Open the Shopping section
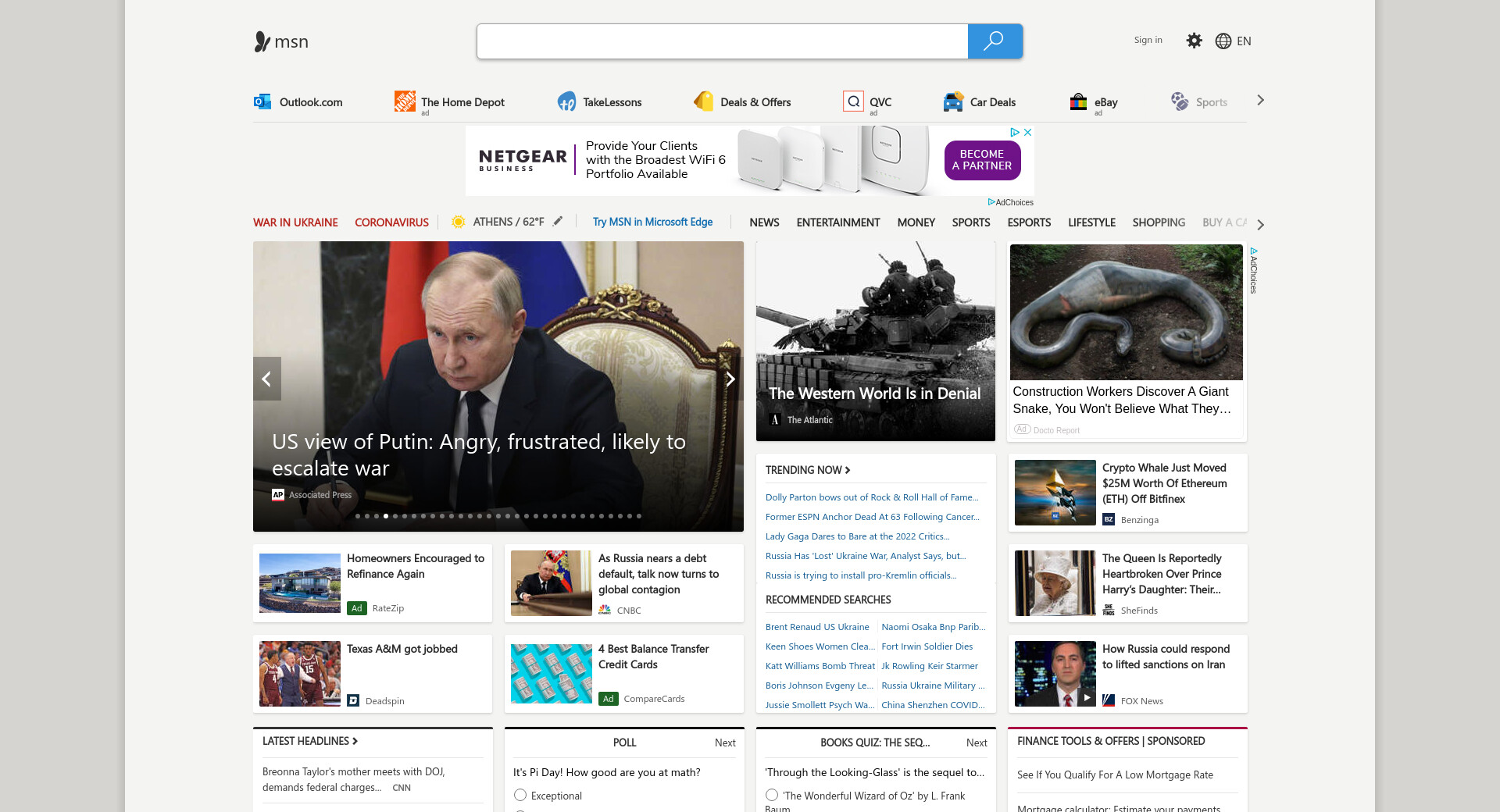The width and height of the screenshot is (1500, 812). pos(1159,223)
